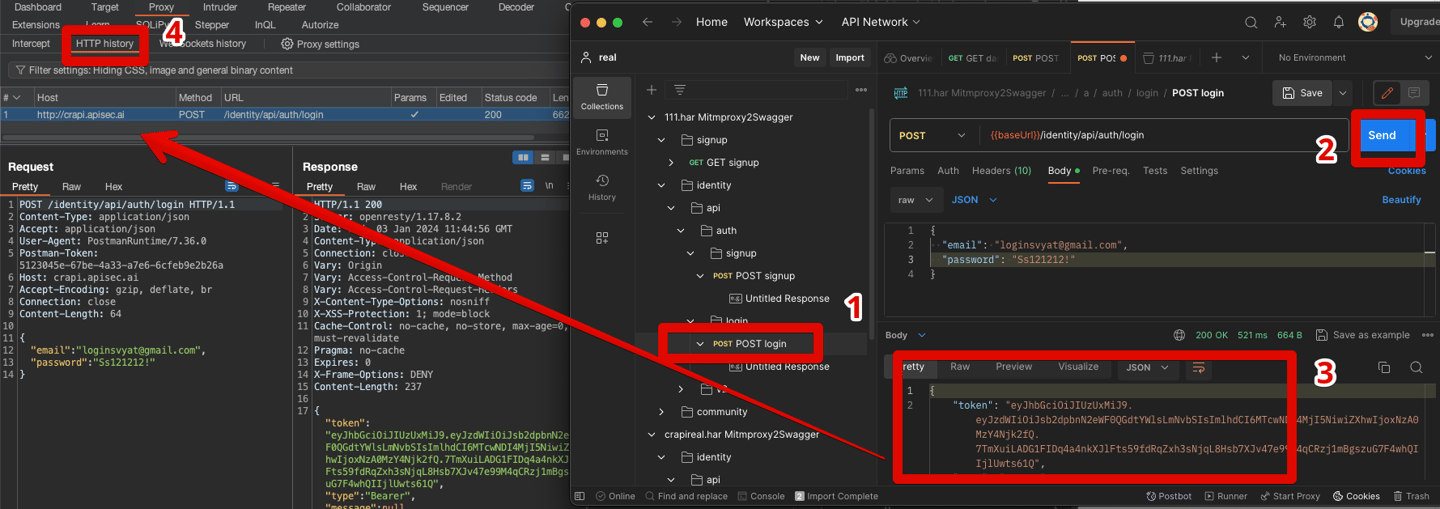Open the raw body type dropdown
Image resolution: width=1440 pixels, height=509 pixels.
(x=916, y=200)
